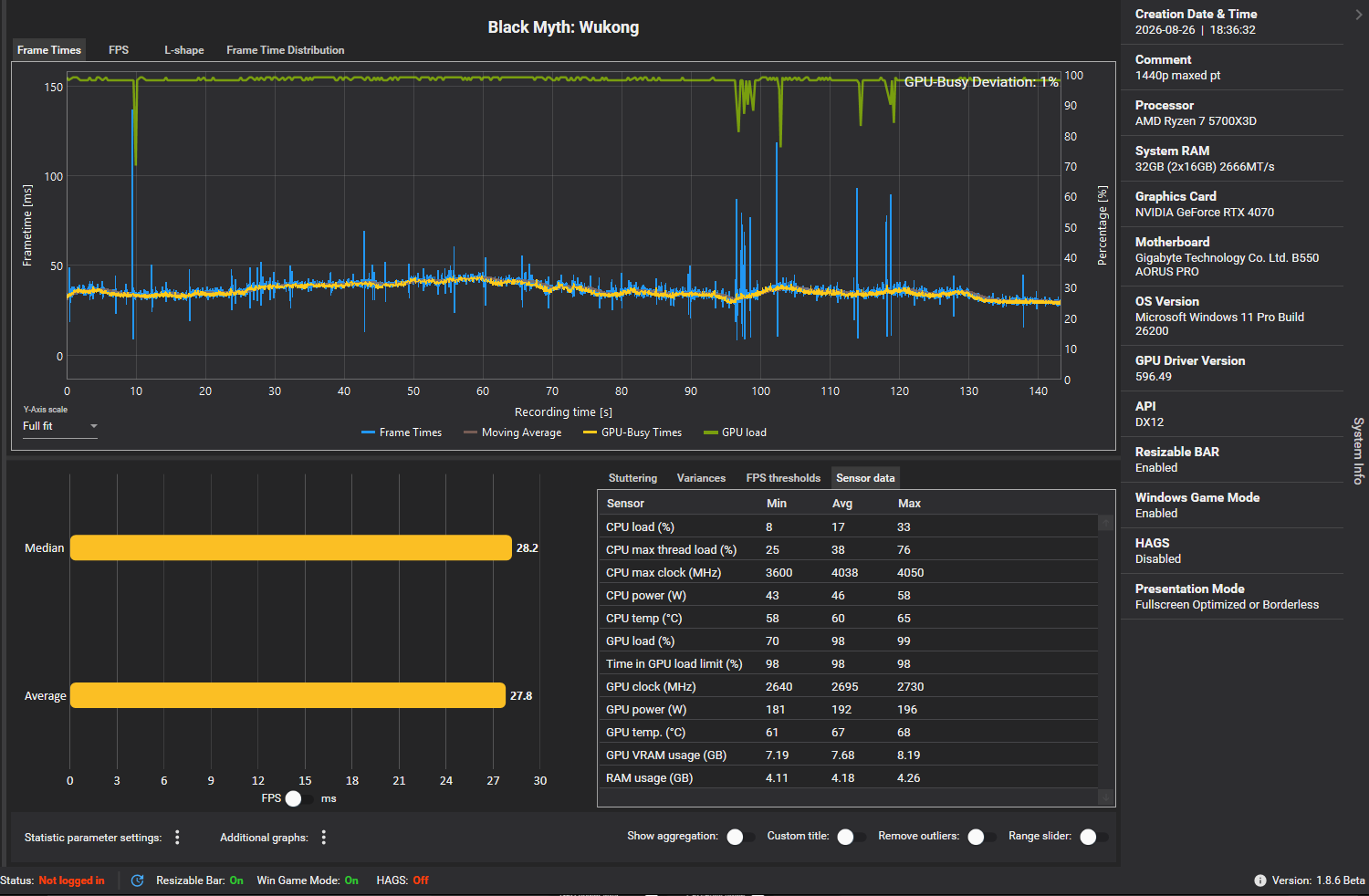This screenshot has height=896, width=1369.
Task: Select the Sensor data tab
Action: (x=865, y=478)
